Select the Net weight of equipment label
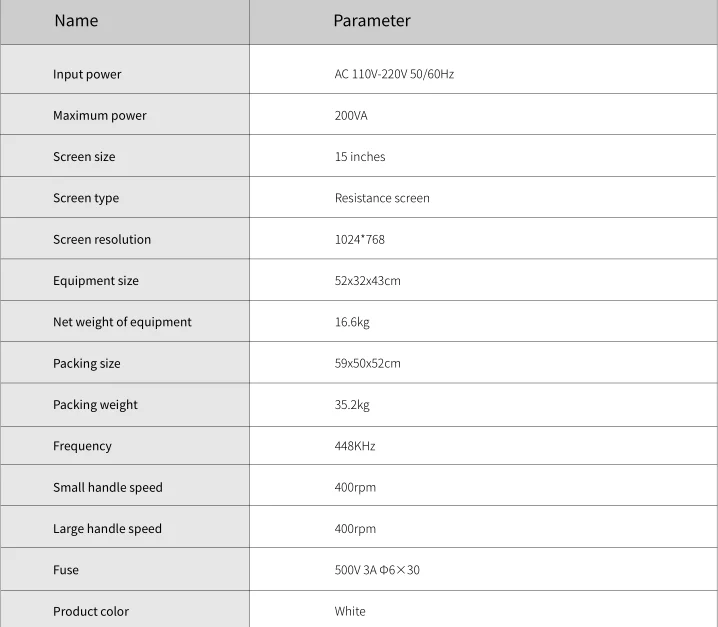 pyautogui.click(x=122, y=322)
